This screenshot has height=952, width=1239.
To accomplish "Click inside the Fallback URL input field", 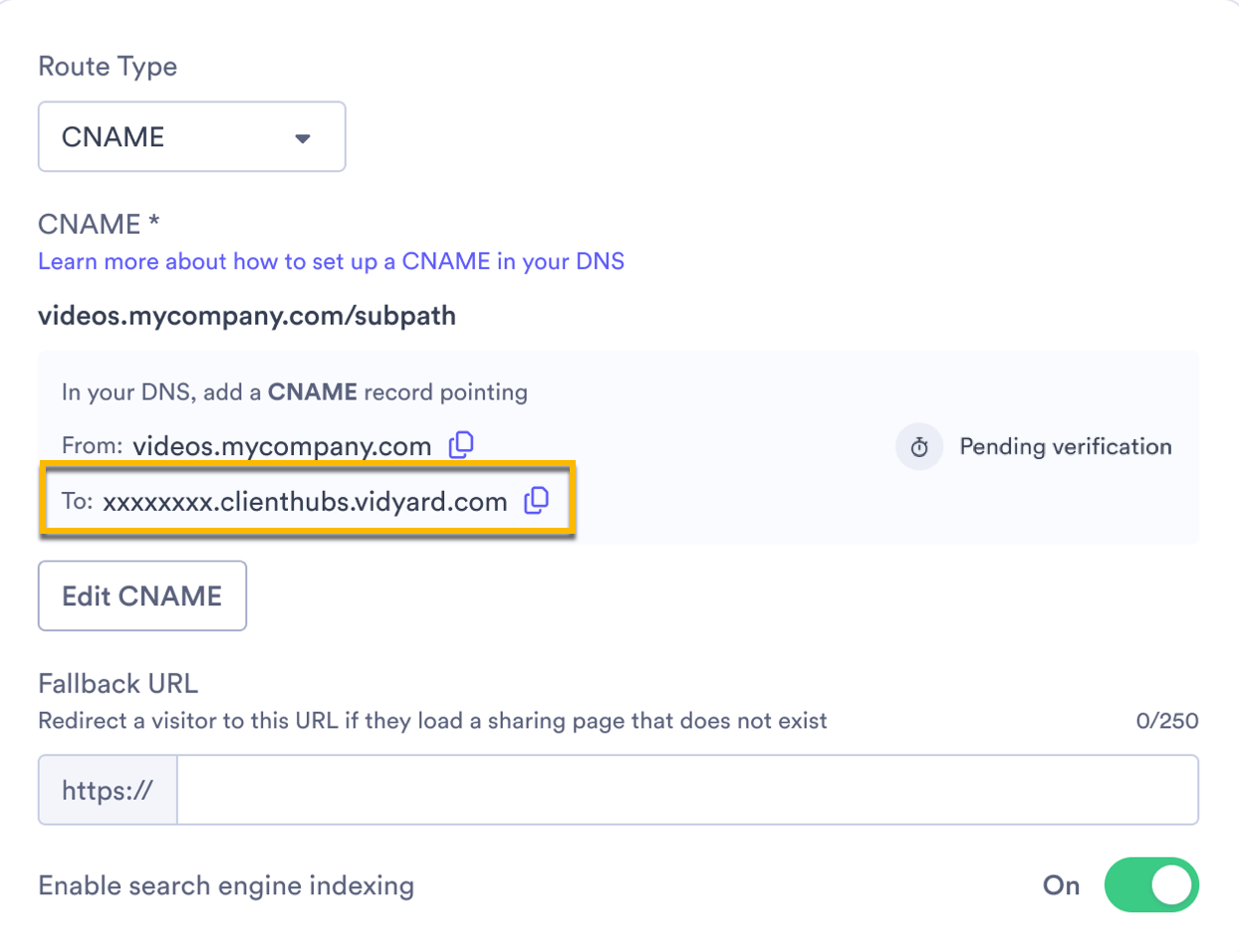I will pyautogui.click(x=687, y=789).
